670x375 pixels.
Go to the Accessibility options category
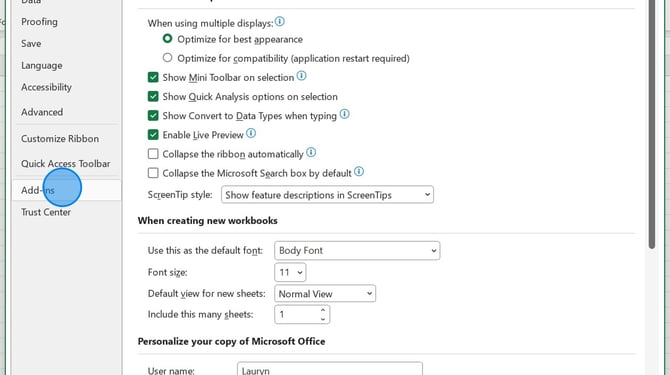[x=47, y=87]
